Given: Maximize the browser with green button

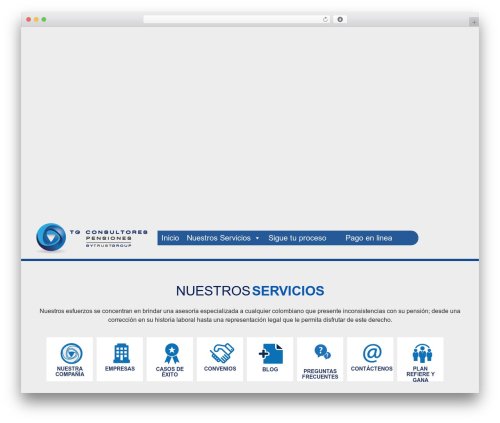Looking at the screenshot, I should click(x=44, y=19).
